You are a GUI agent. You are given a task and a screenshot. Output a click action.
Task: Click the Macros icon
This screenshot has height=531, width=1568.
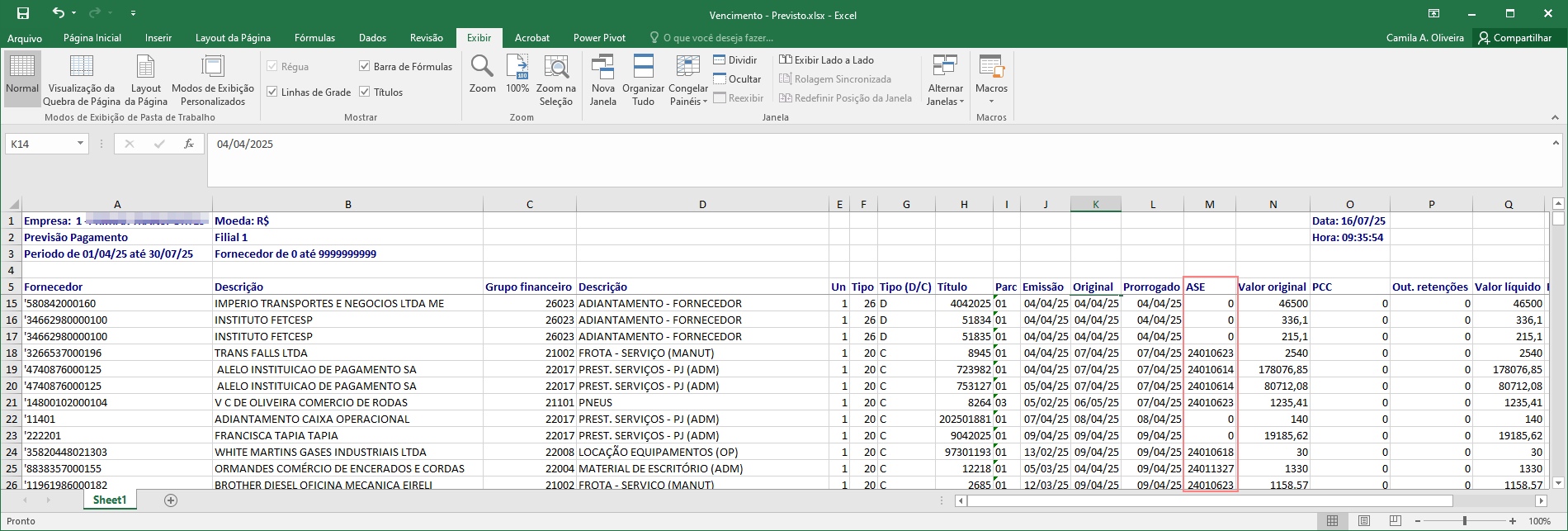991,68
